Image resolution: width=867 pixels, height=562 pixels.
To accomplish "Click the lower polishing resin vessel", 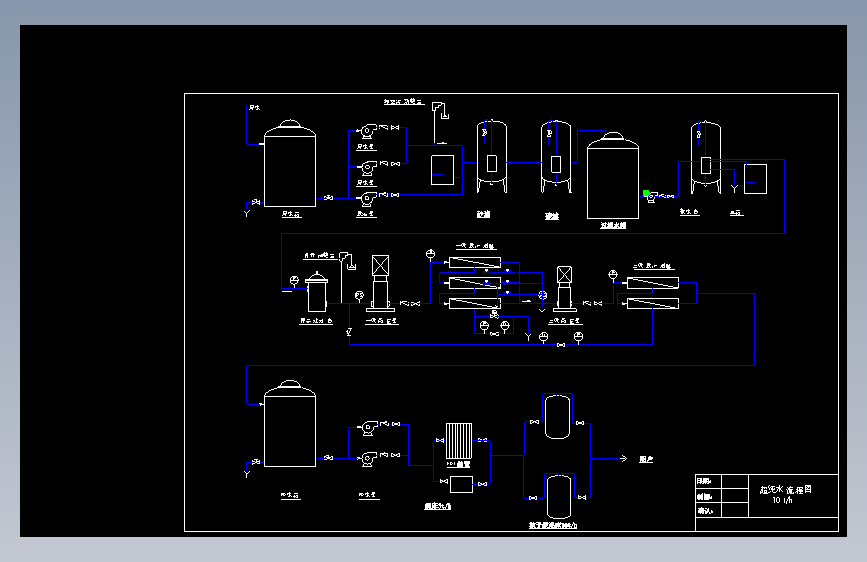I will coord(559,497).
